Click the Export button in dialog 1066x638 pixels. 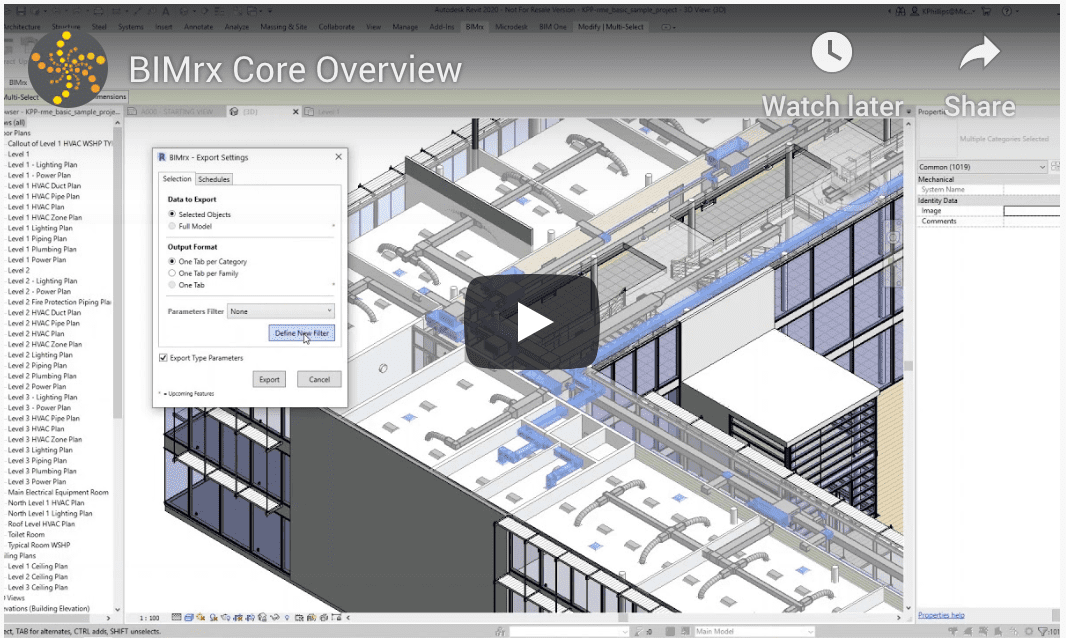point(269,380)
